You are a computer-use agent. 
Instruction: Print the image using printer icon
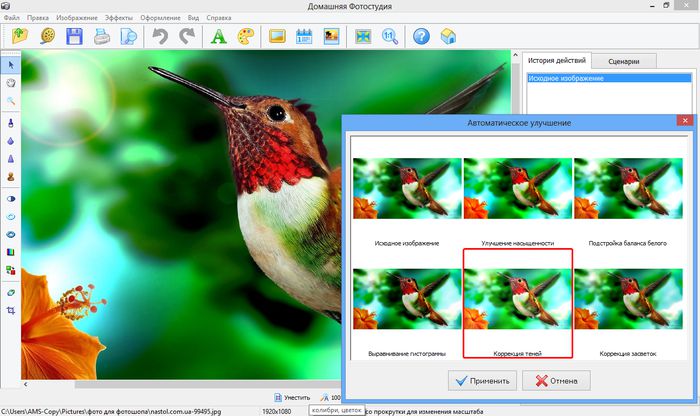tap(102, 36)
